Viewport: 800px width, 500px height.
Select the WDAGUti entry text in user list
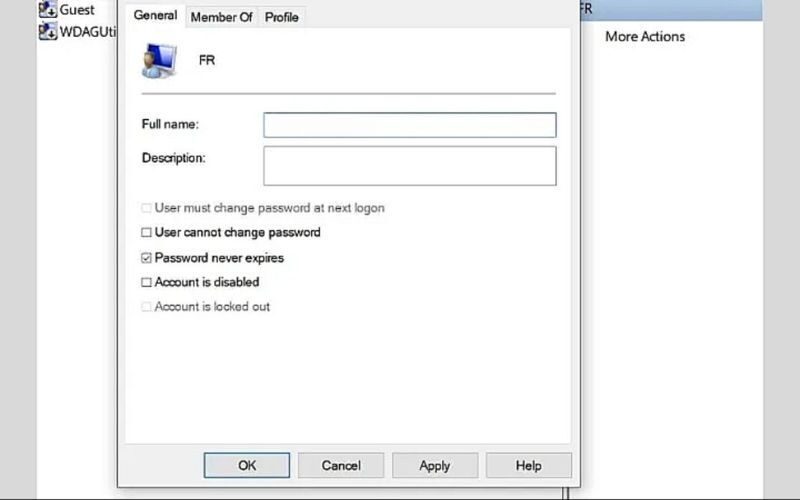88,32
